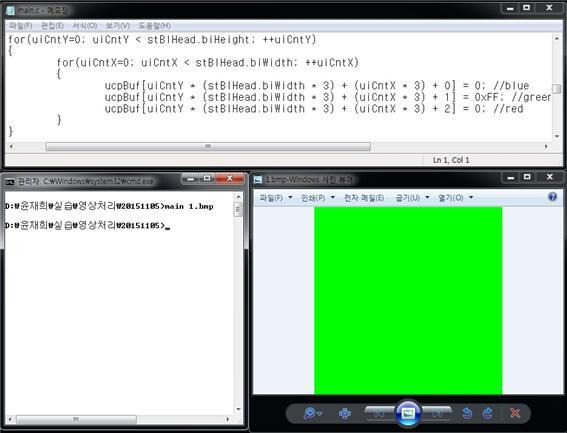Open Photo Viewer's 굽기(U) dropdown
567x433 pixels.
412,198
